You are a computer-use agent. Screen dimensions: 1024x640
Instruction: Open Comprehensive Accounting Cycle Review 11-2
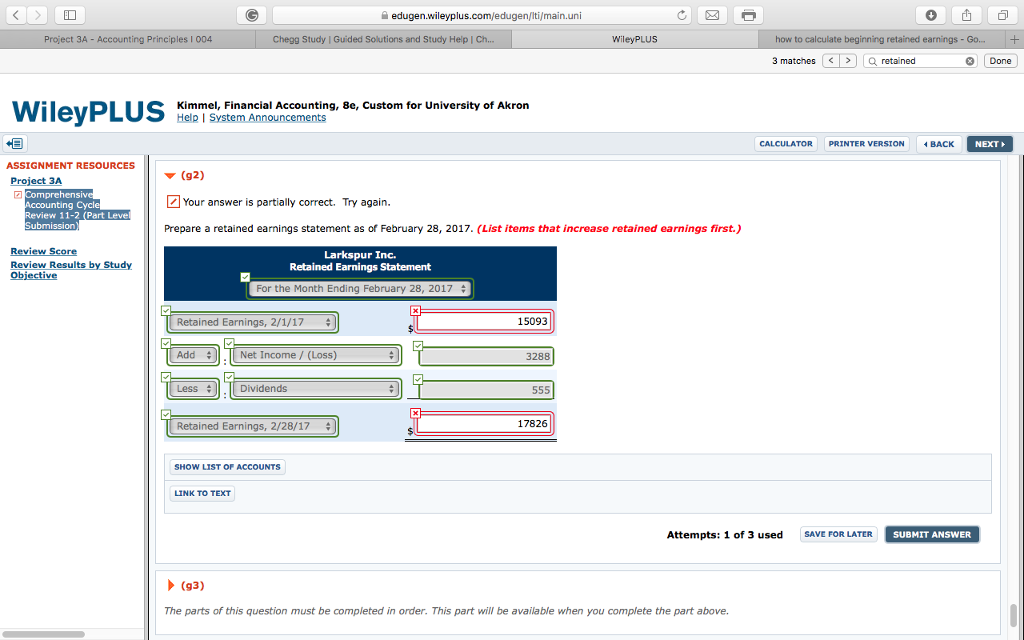78,210
